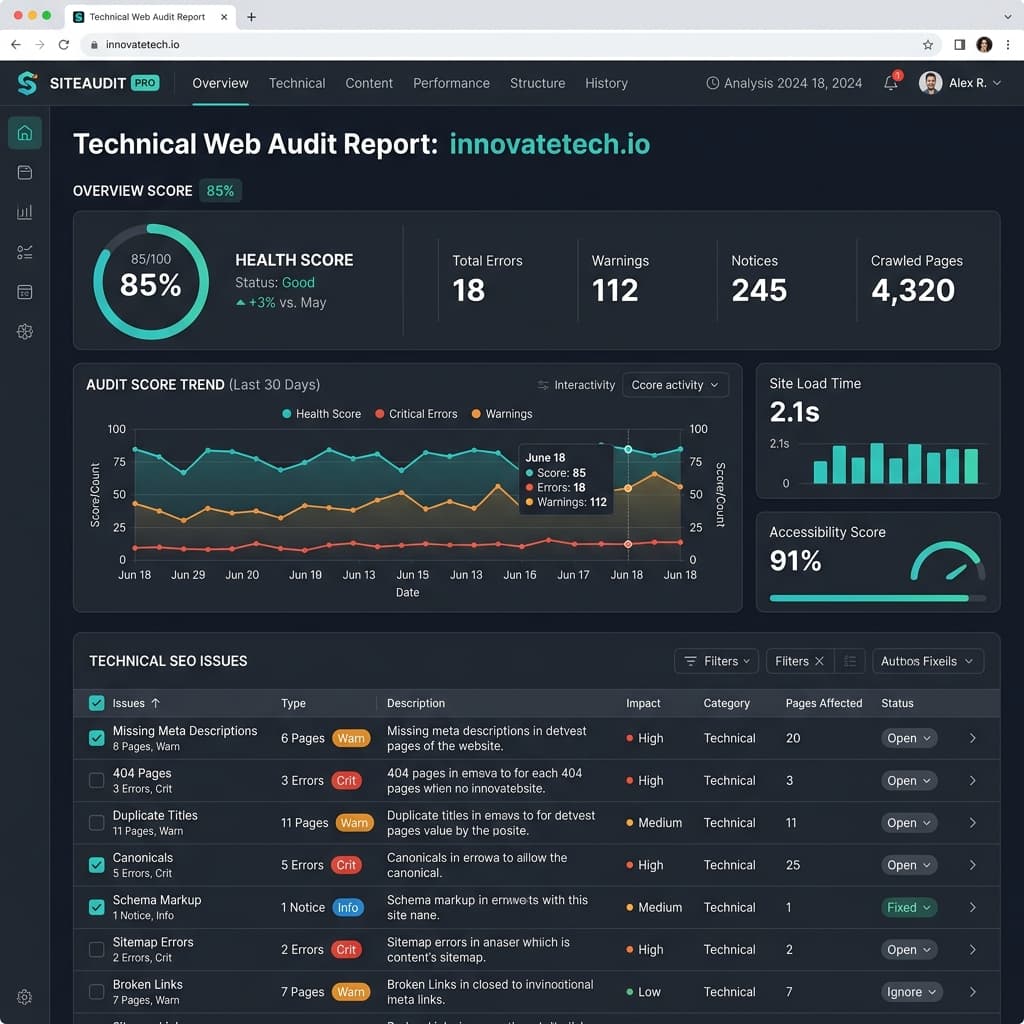Click the Interactivity sliders icon

(x=543, y=385)
